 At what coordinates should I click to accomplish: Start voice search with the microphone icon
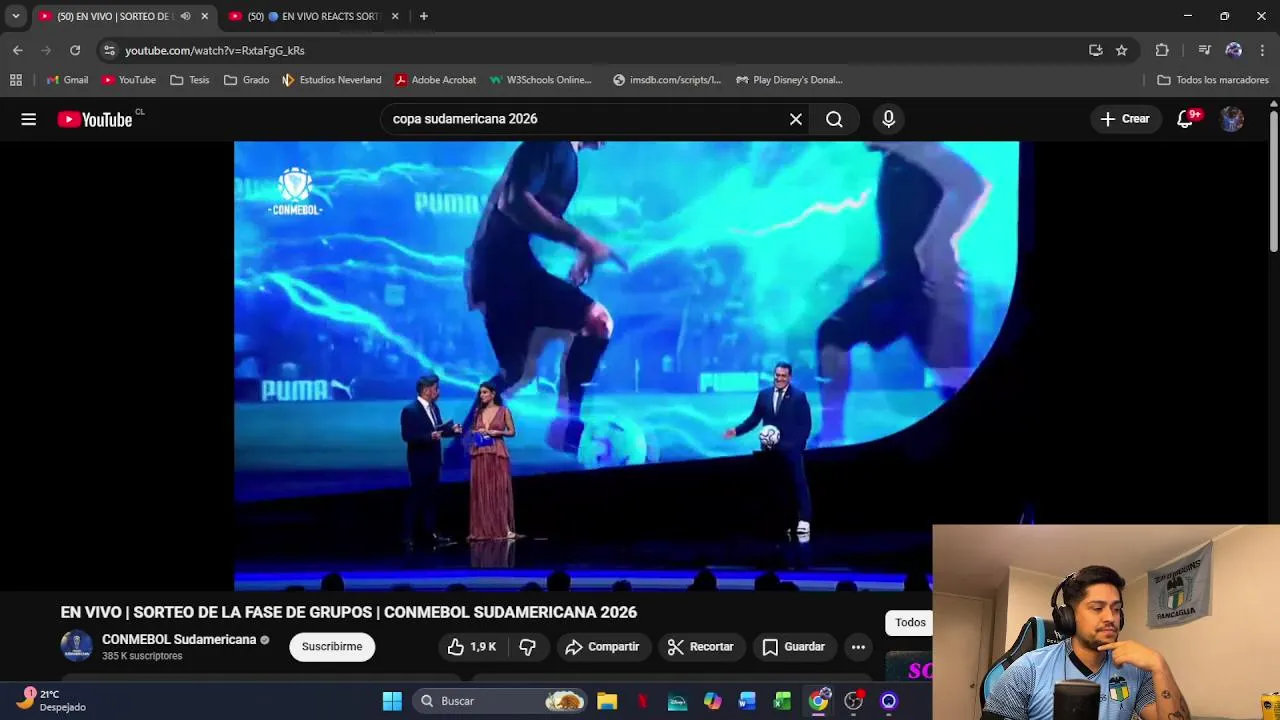tap(888, 119)
